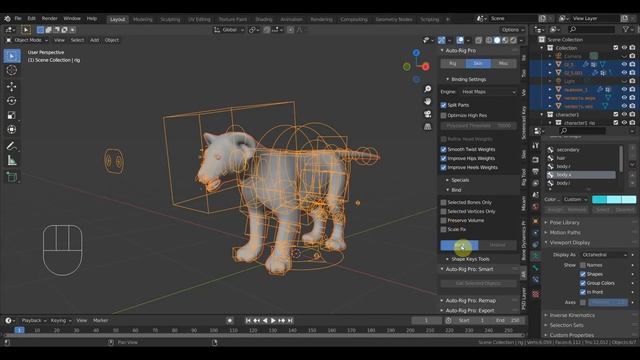This screenshot has height=360, width=640.
Task: Switch to the Sculpting workspace tab
Action: point(170,19)
